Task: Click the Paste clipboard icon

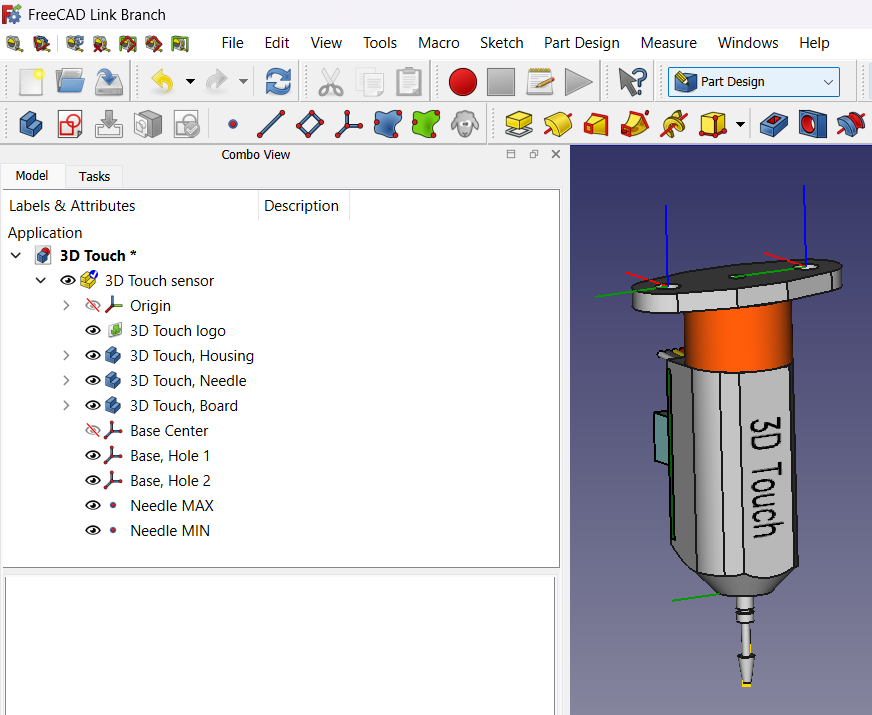Action: [x=409, y=82]
